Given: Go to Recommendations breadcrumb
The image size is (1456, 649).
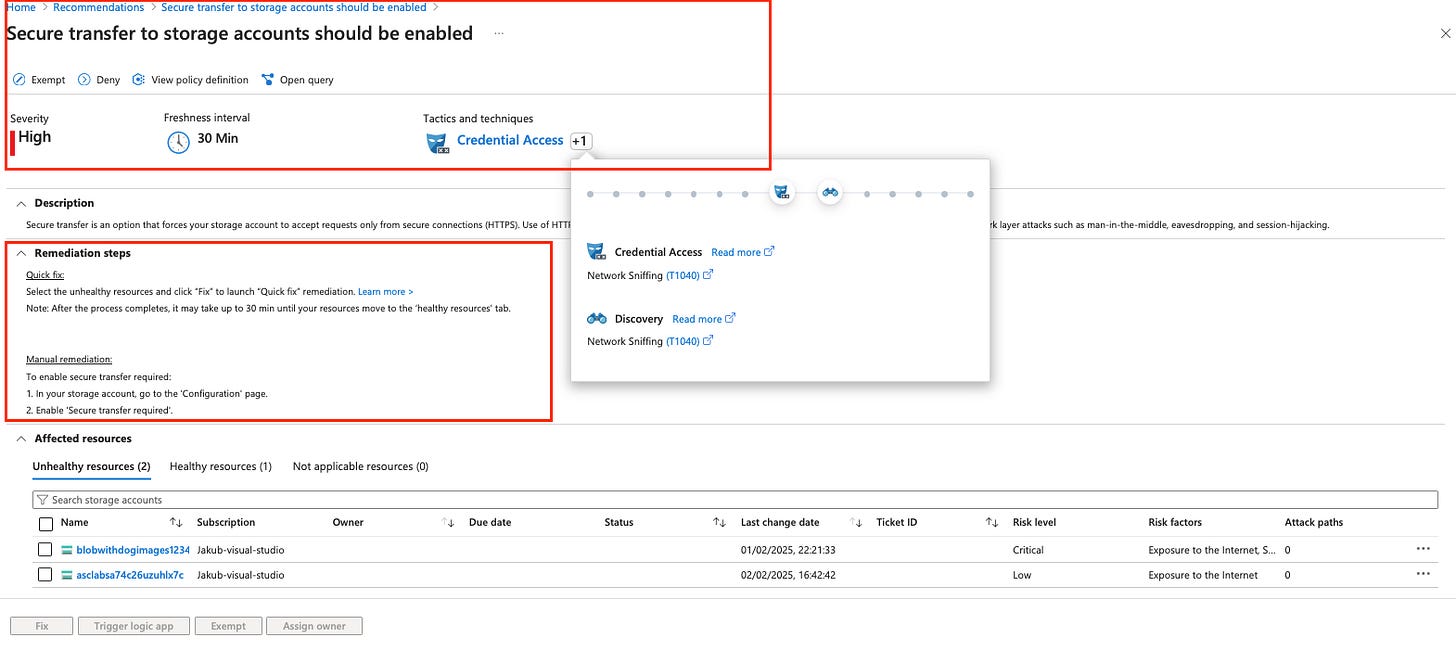Looking at the screenshot, I should [99, 7].
